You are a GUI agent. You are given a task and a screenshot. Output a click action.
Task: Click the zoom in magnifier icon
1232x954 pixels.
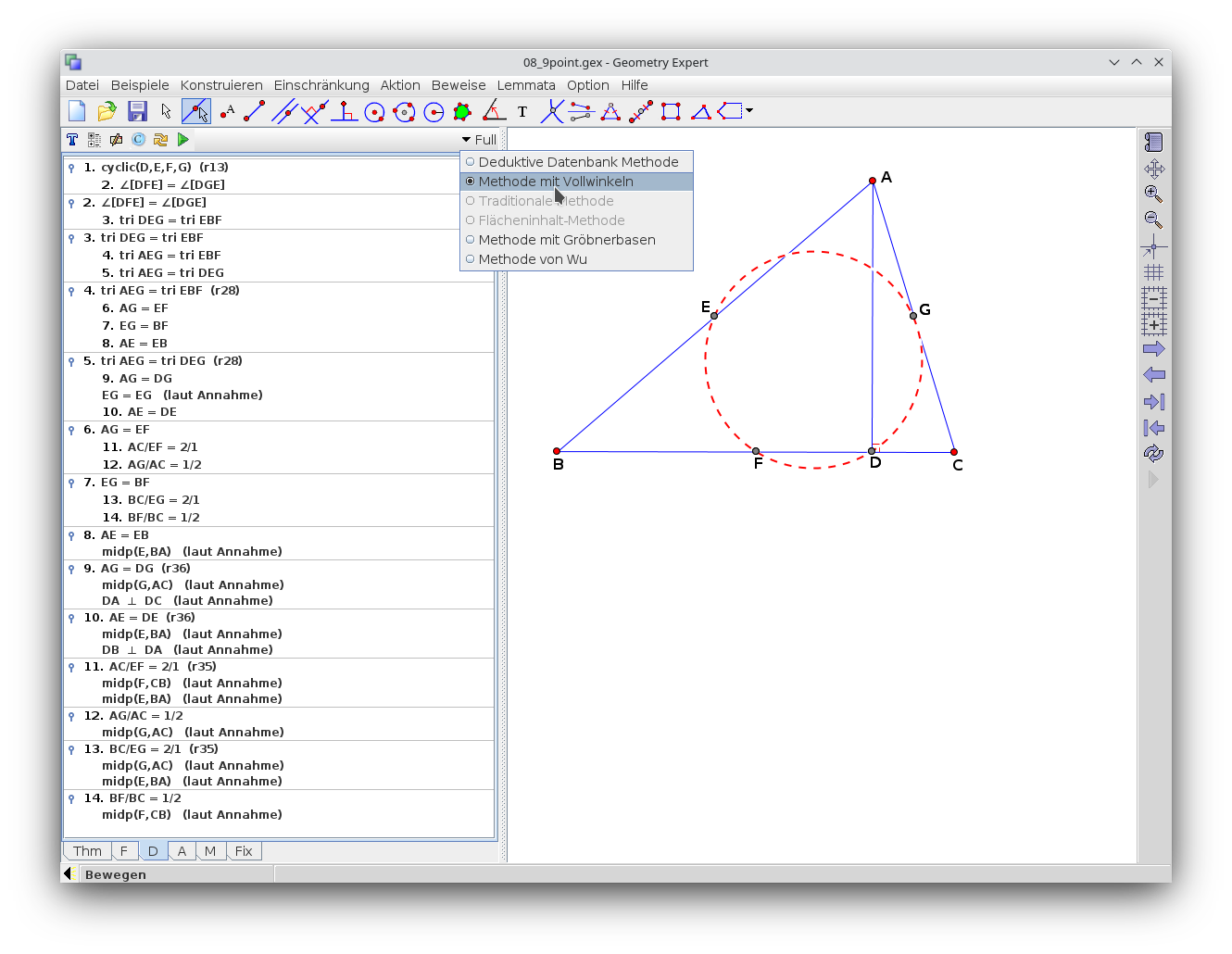pos(1153,194)
